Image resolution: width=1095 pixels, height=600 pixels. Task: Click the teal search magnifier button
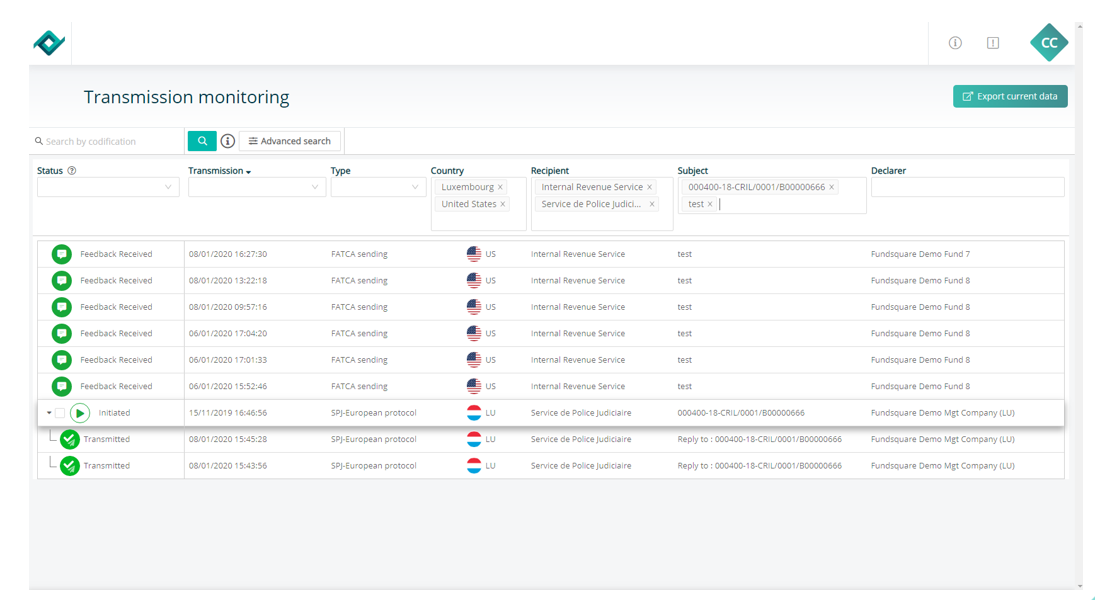[x=202, y=141]
